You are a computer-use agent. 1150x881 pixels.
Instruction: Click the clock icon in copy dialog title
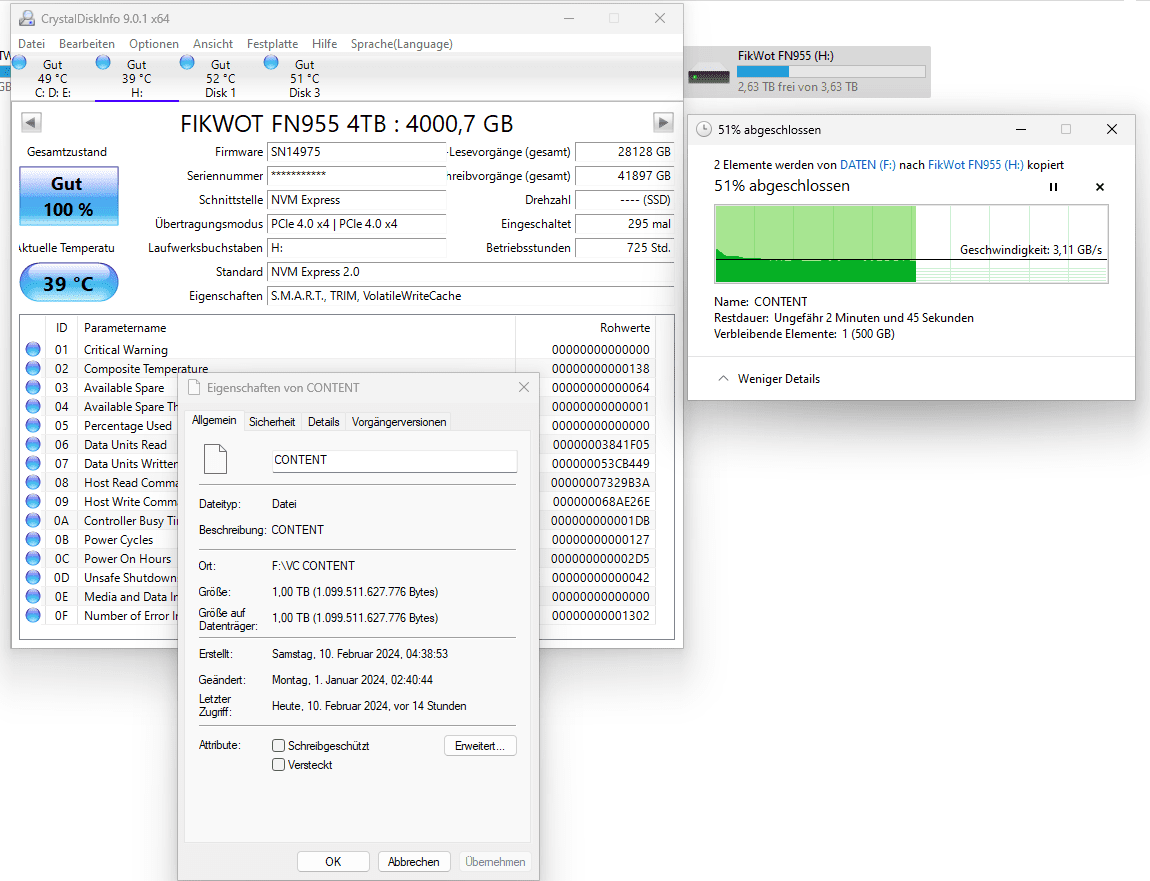[x=703, y=129]
